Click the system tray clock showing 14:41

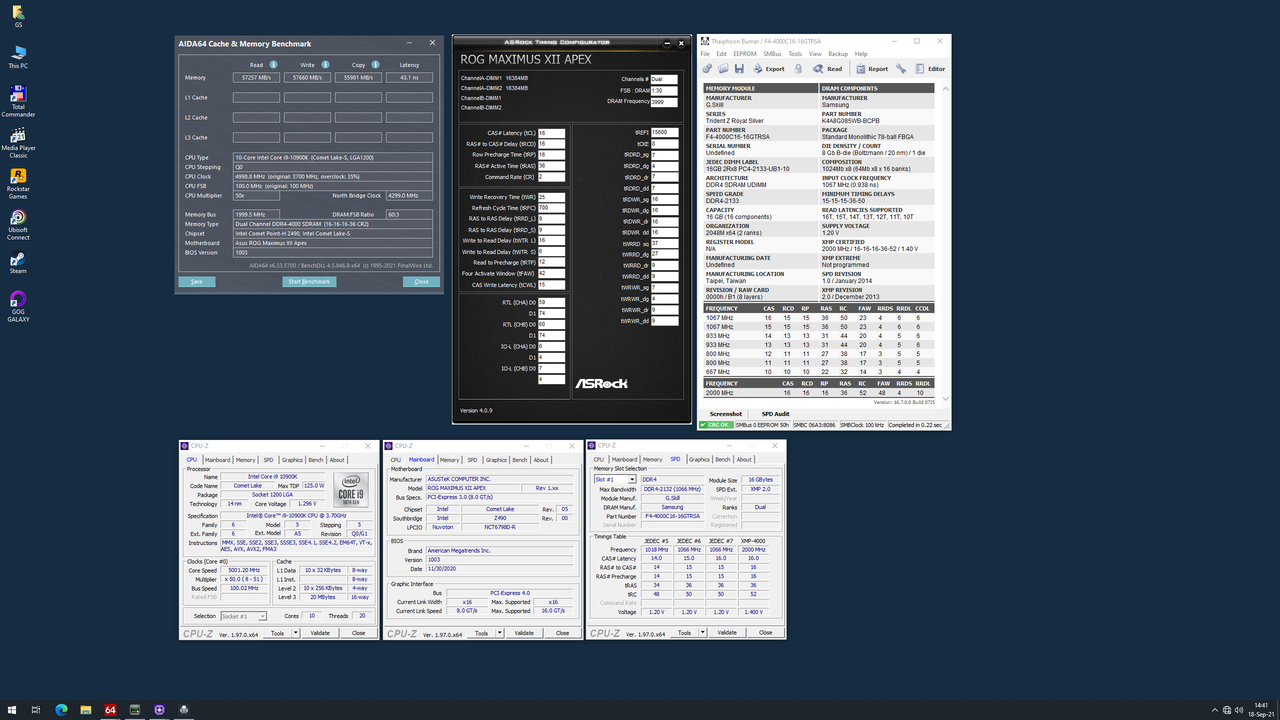click(x=1261, y=706)
